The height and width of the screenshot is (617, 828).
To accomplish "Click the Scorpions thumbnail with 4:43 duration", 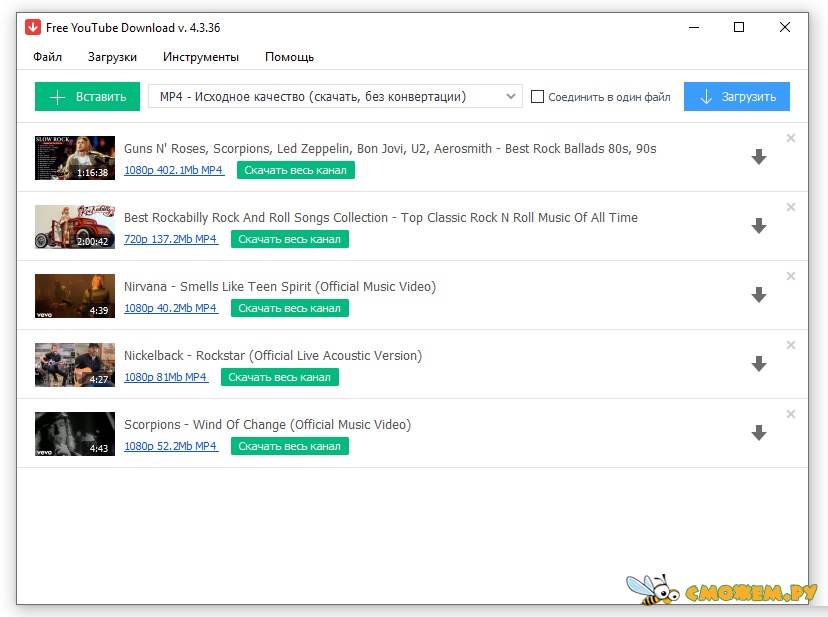I will (75, 434).
